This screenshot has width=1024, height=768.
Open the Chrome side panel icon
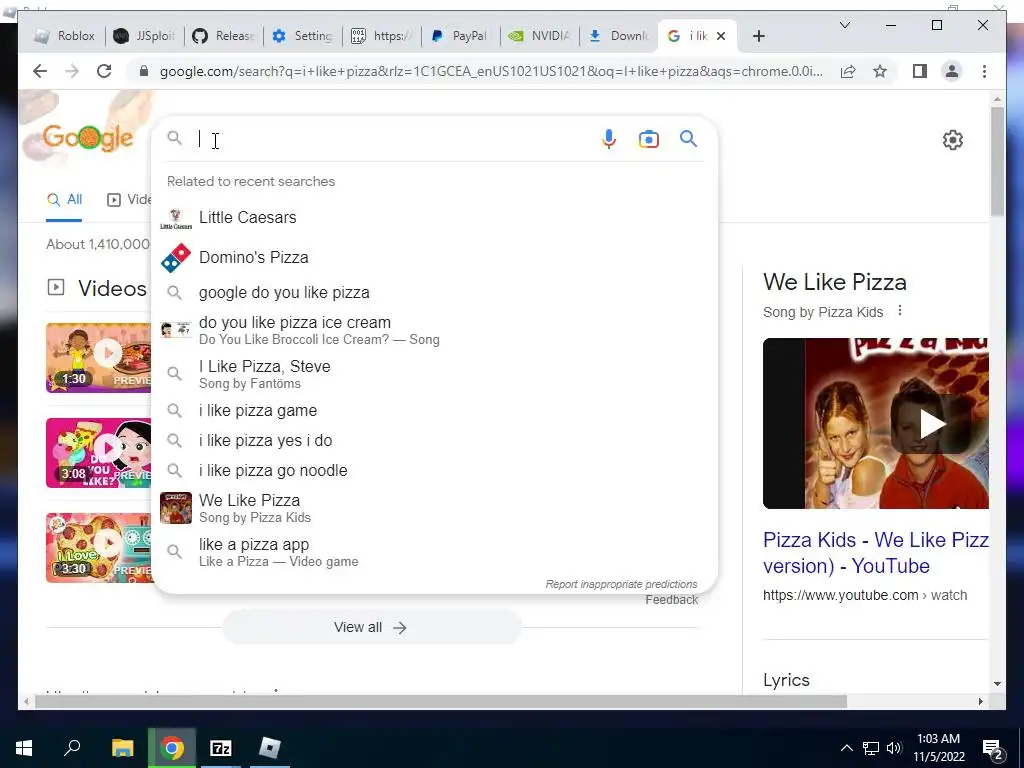tap(920, 71)
